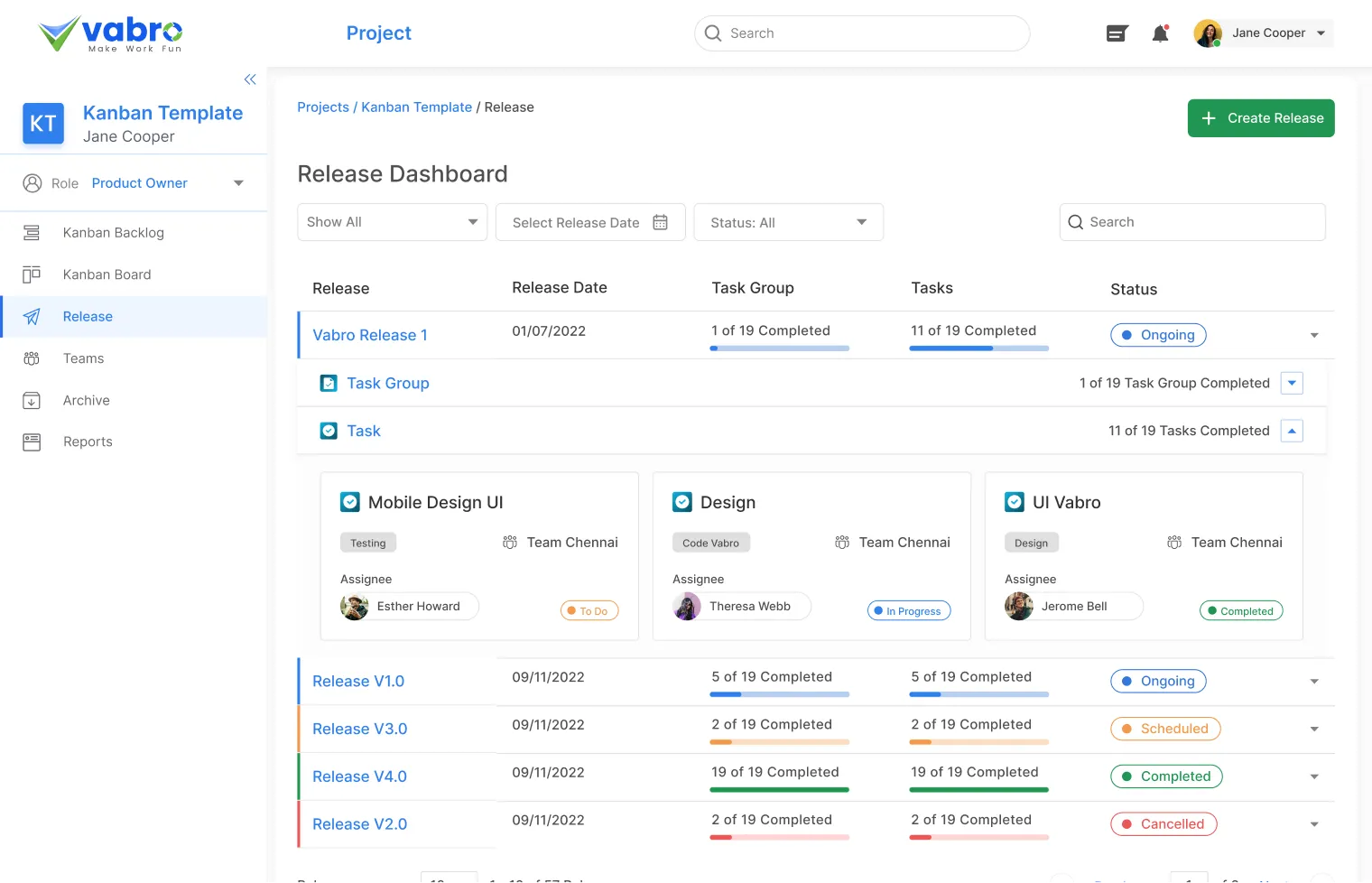
Task: Click the calendar icon in release date field
Action: point(660,222)
